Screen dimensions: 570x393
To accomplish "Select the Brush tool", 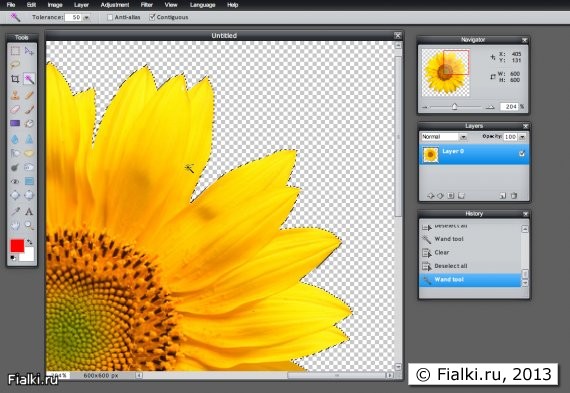I will (x=29, y=109).
